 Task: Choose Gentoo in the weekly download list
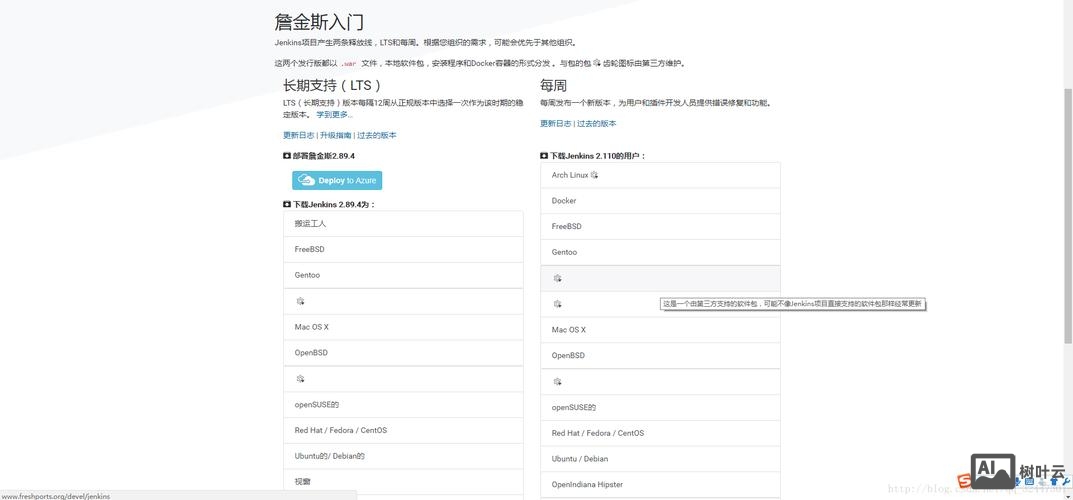(x=660, y=252)
